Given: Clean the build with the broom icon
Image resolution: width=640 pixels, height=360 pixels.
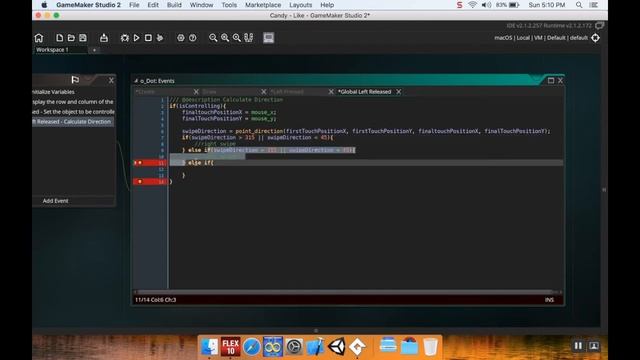Looking at the screenshot, I should (x=160, y=38).
